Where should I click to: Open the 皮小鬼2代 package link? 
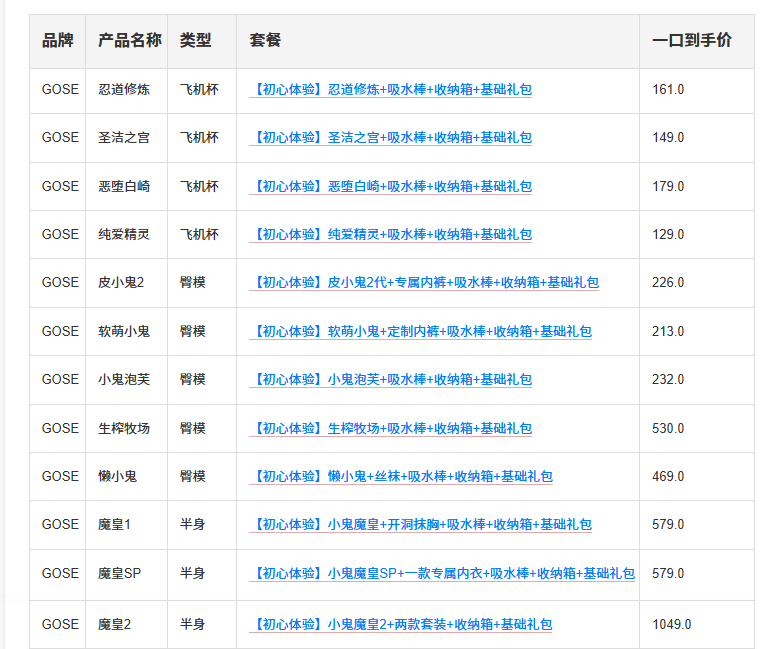(424, 282)
